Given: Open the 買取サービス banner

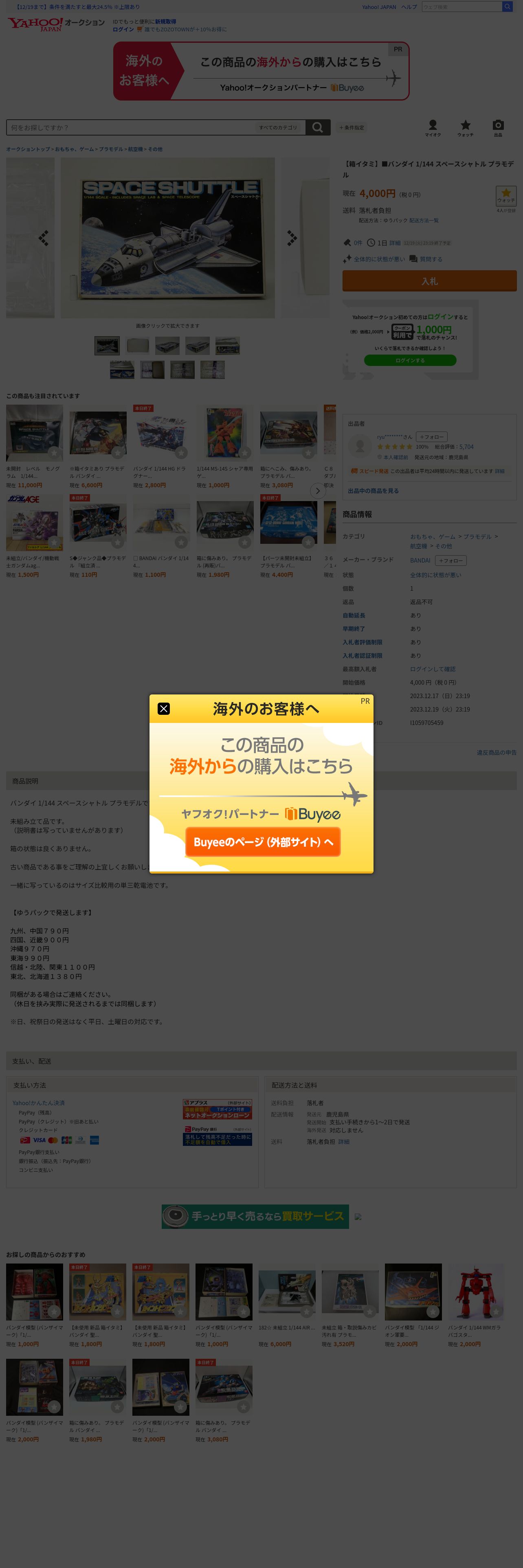Looking at the screenshot, I should click(x=255, y=1216).
